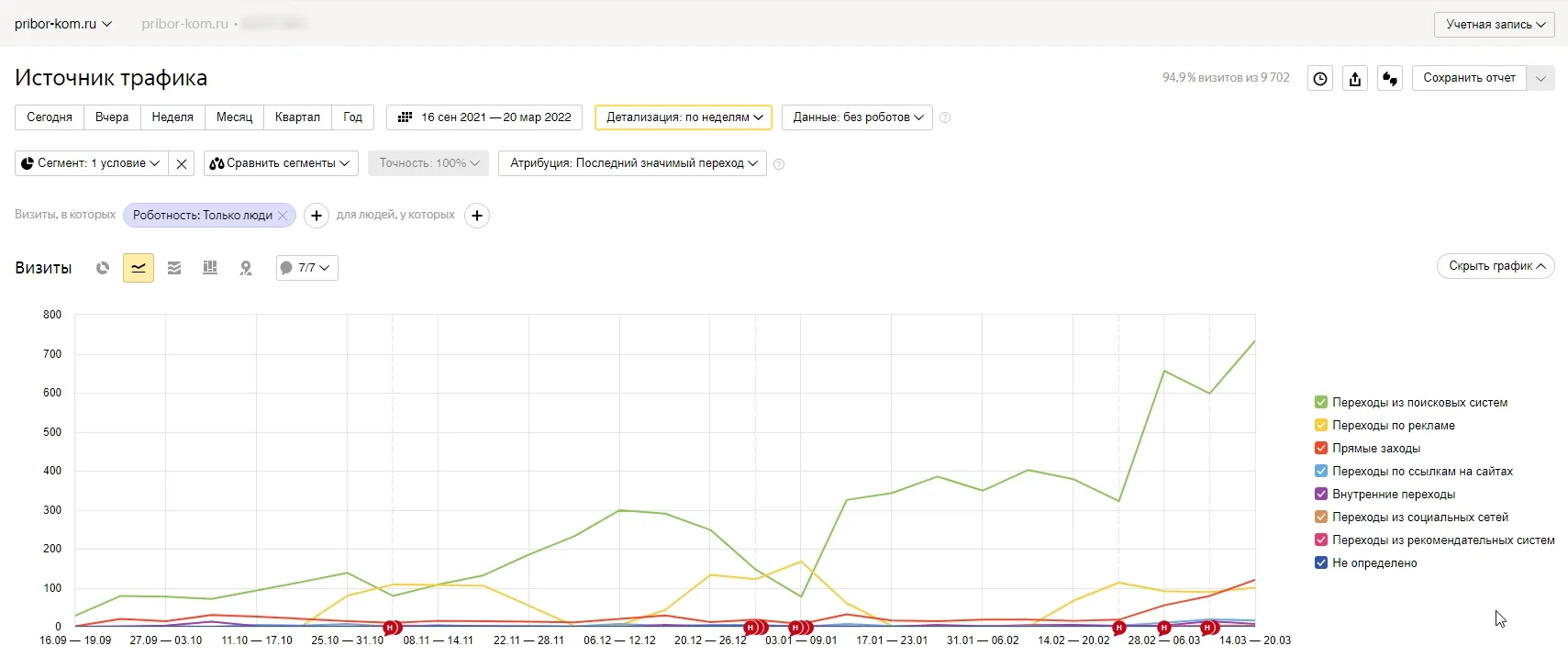Click the export report icon
Image resolution: width=1568 pixels, height=668 pixels.
(1355, 79)
